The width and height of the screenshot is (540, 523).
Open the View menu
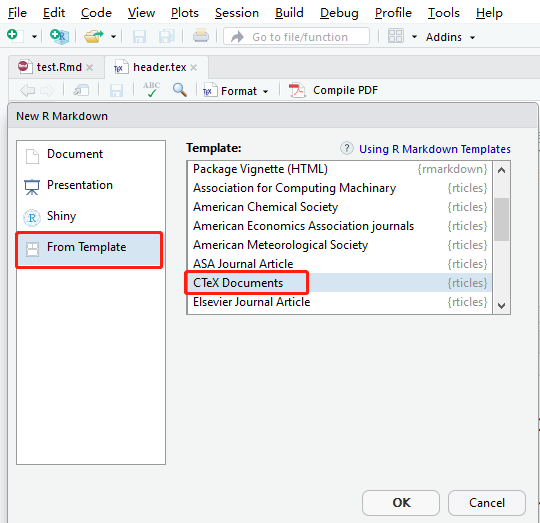click(x=141, y=13)
